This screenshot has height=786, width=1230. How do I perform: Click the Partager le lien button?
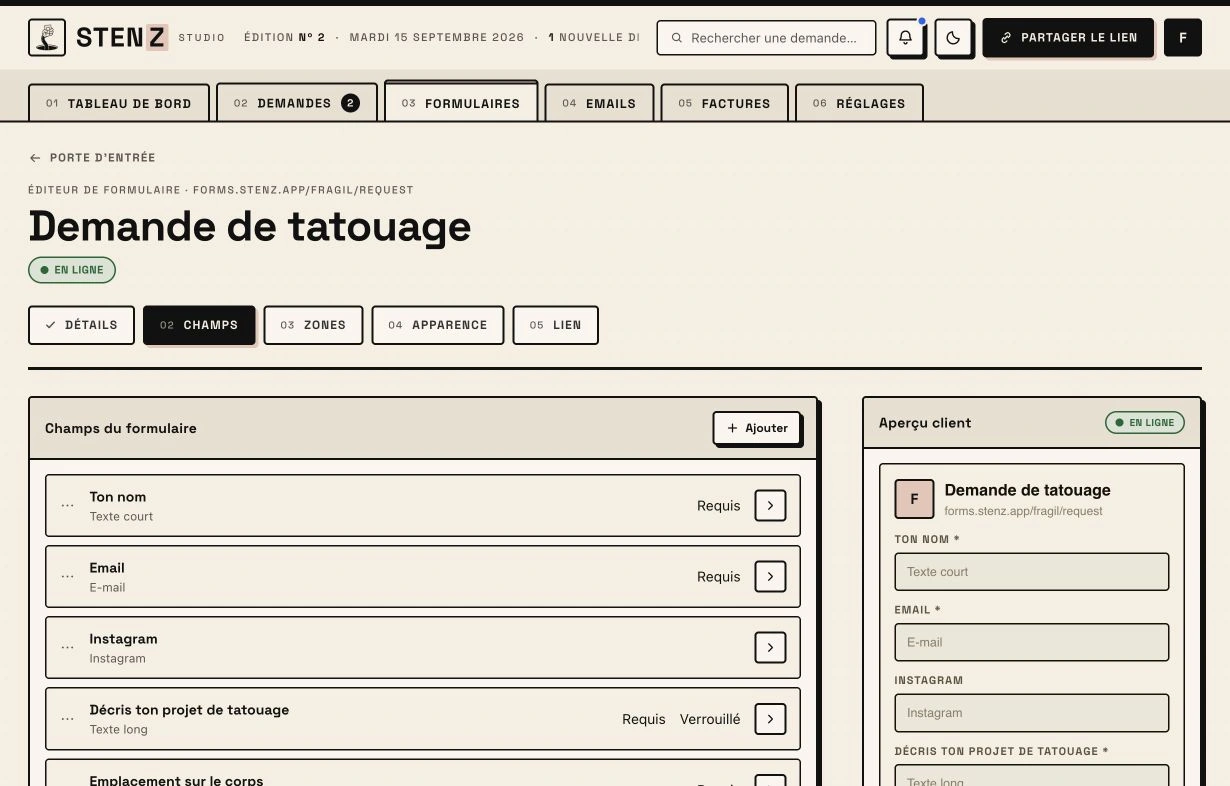click(x=1068, y=38)
